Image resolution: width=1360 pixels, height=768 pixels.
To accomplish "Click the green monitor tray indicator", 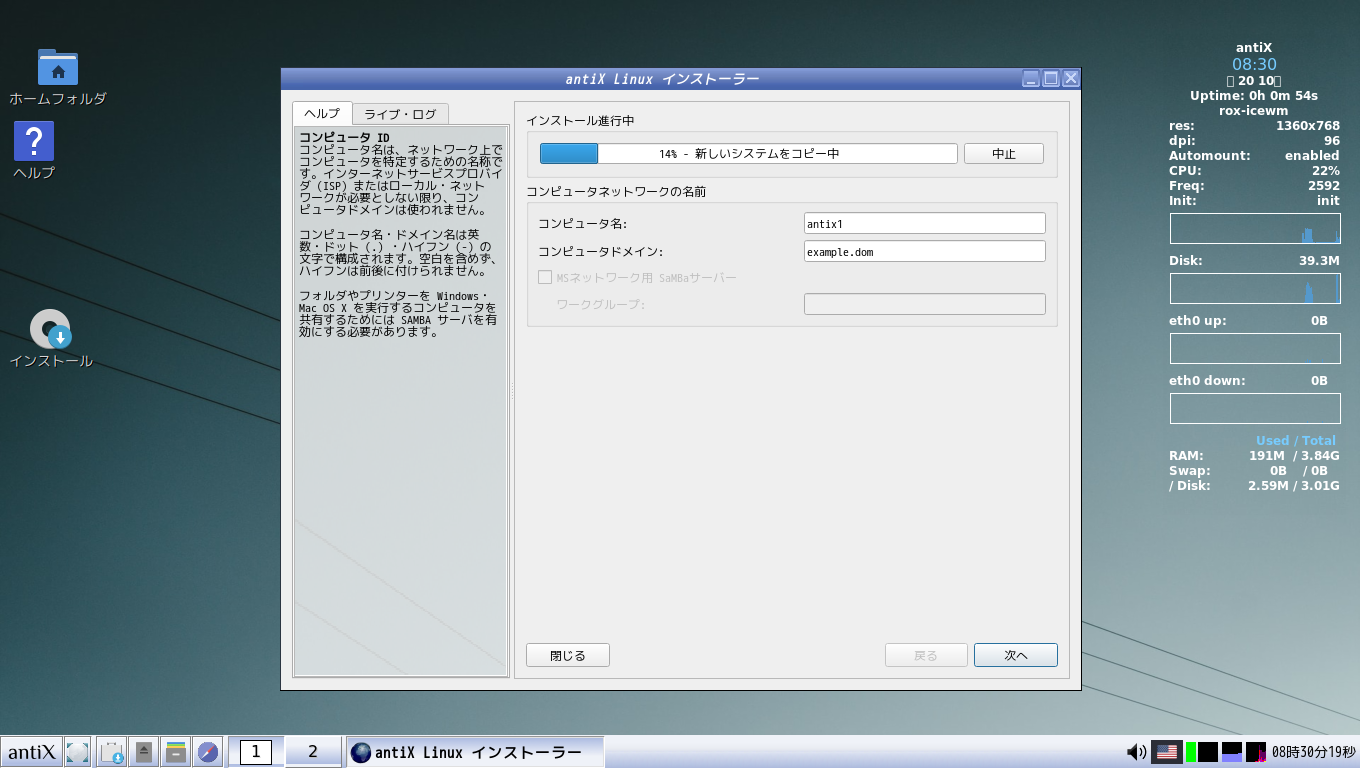I will coord(1191,752).
